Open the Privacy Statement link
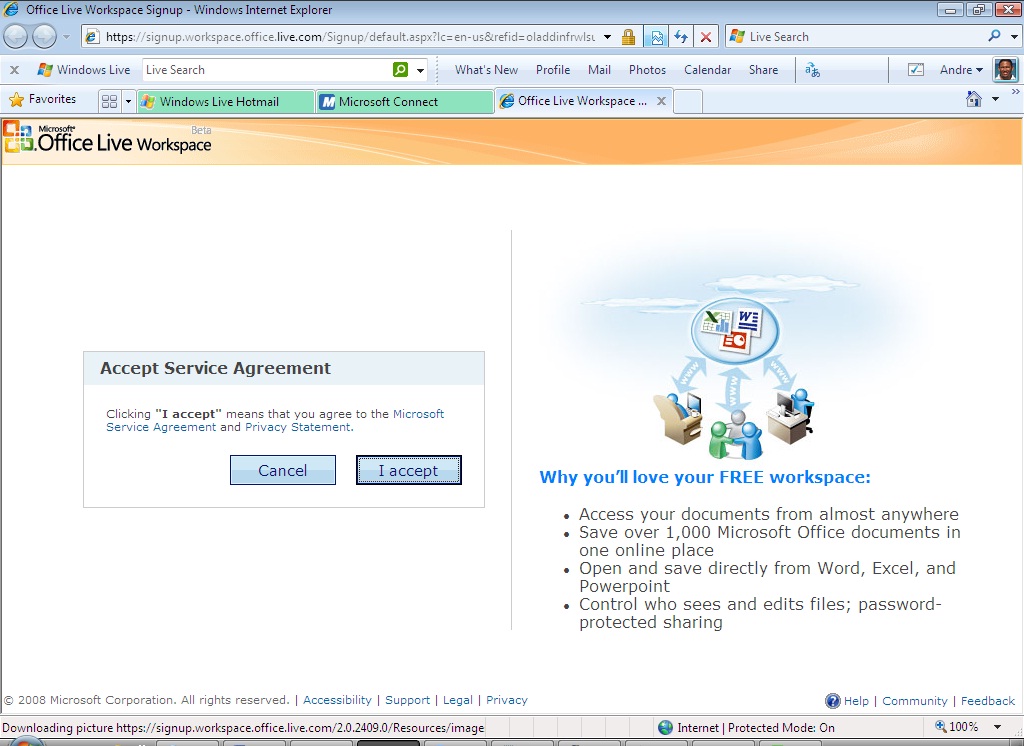The image size is (1024, 746). point(298,427)
